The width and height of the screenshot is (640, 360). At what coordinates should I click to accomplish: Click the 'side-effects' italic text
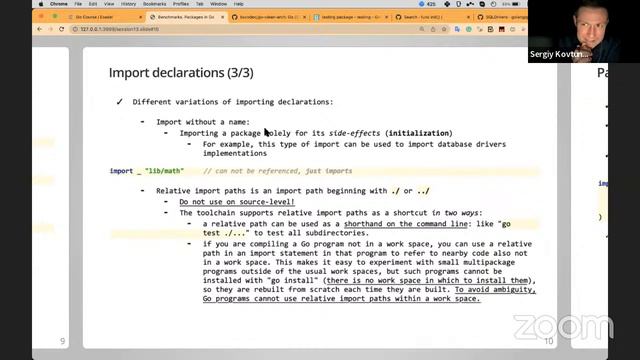354,133
